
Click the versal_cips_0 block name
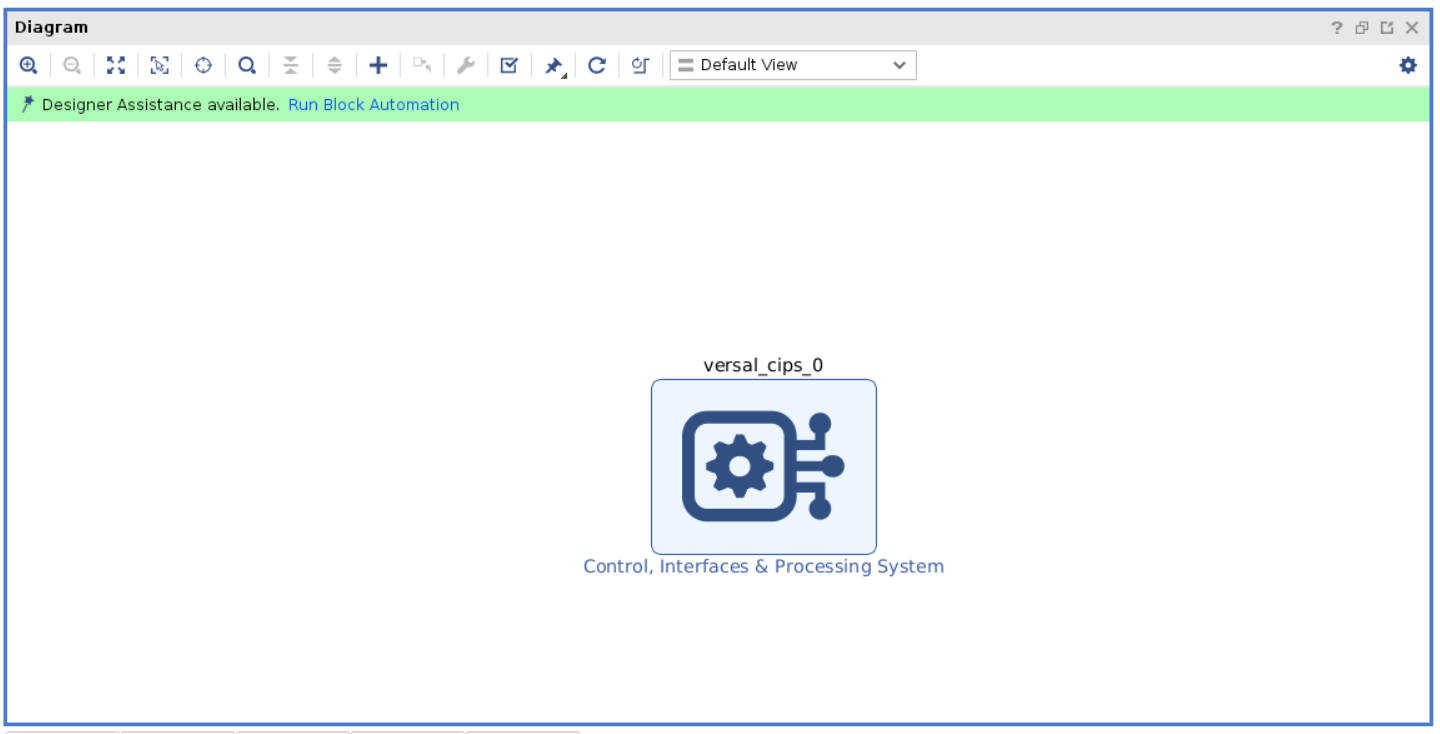(763, 365)
